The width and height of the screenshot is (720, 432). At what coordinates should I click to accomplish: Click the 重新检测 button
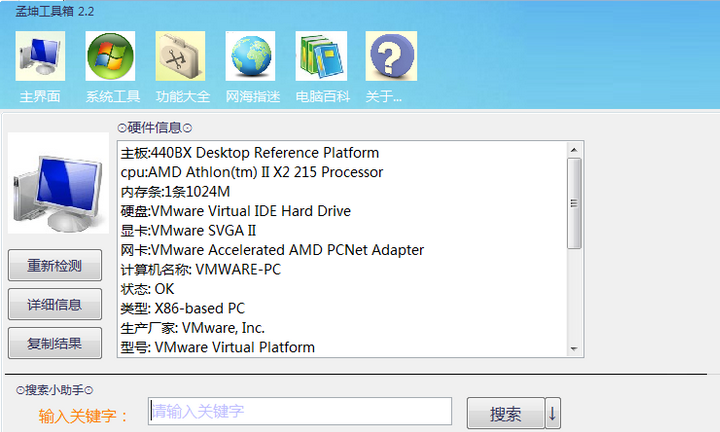(55, 265)
